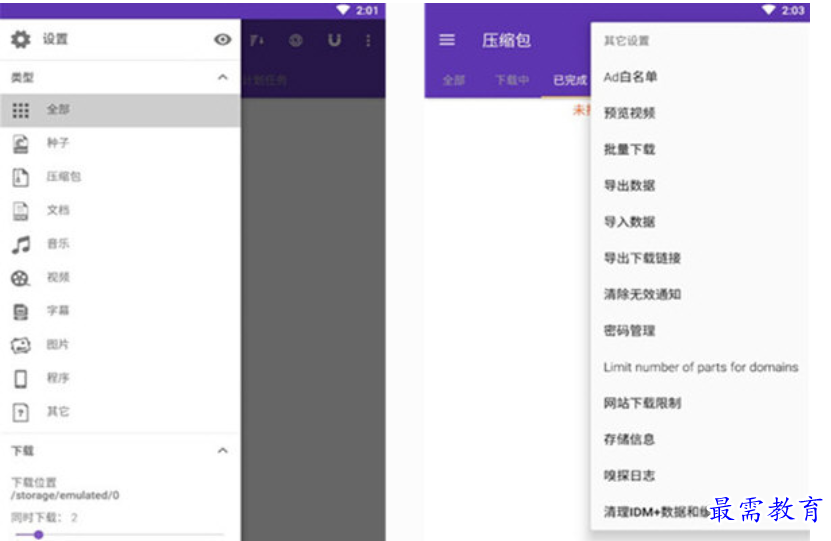
Task: Choose the 种子 category label
Action: click(x=58, y=143)
